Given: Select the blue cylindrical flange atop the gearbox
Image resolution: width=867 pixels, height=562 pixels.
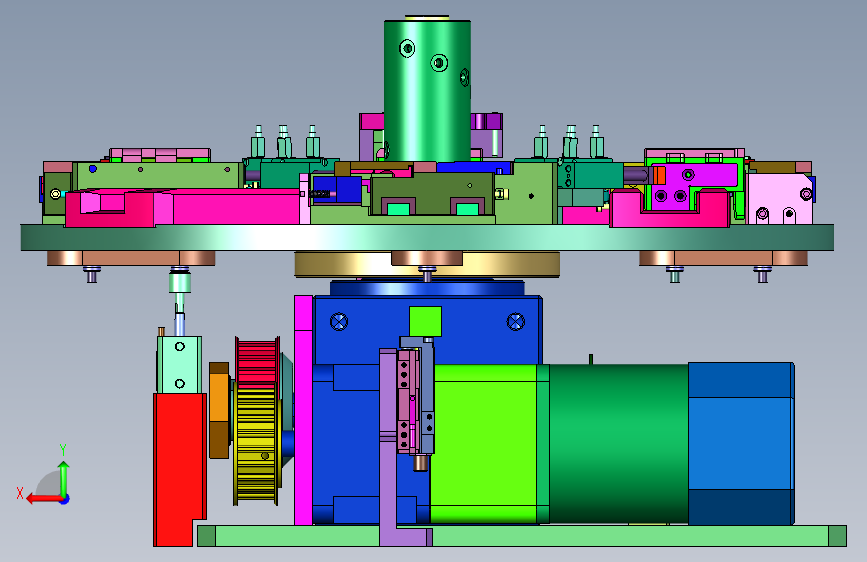Looking at the screenshot, I should [427, 288].
